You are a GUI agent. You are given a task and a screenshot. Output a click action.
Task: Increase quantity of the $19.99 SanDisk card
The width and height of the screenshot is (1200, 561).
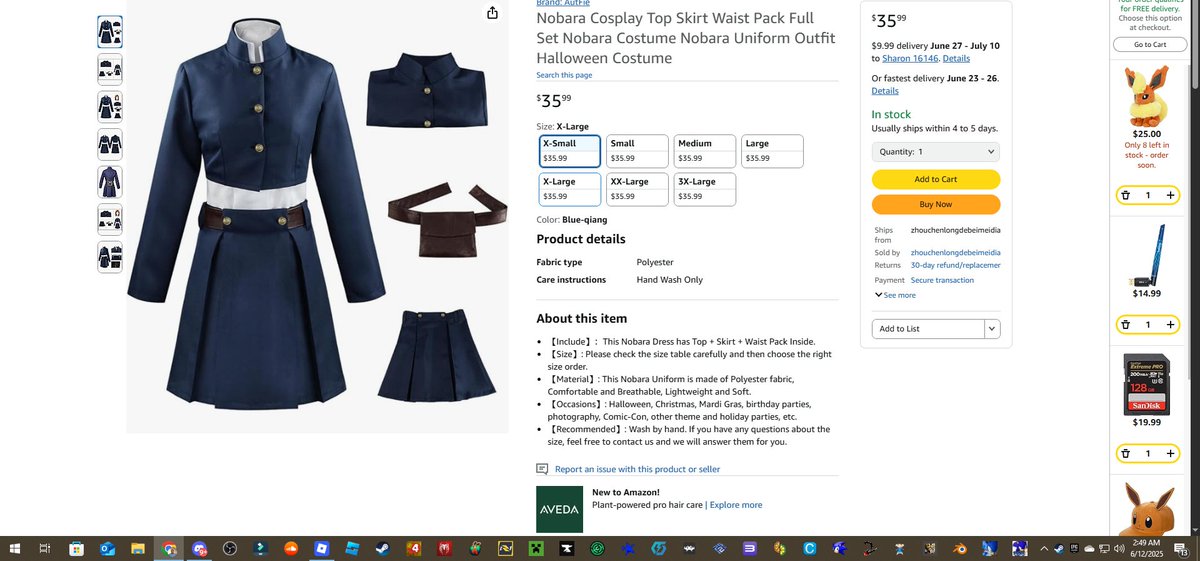1170,453
